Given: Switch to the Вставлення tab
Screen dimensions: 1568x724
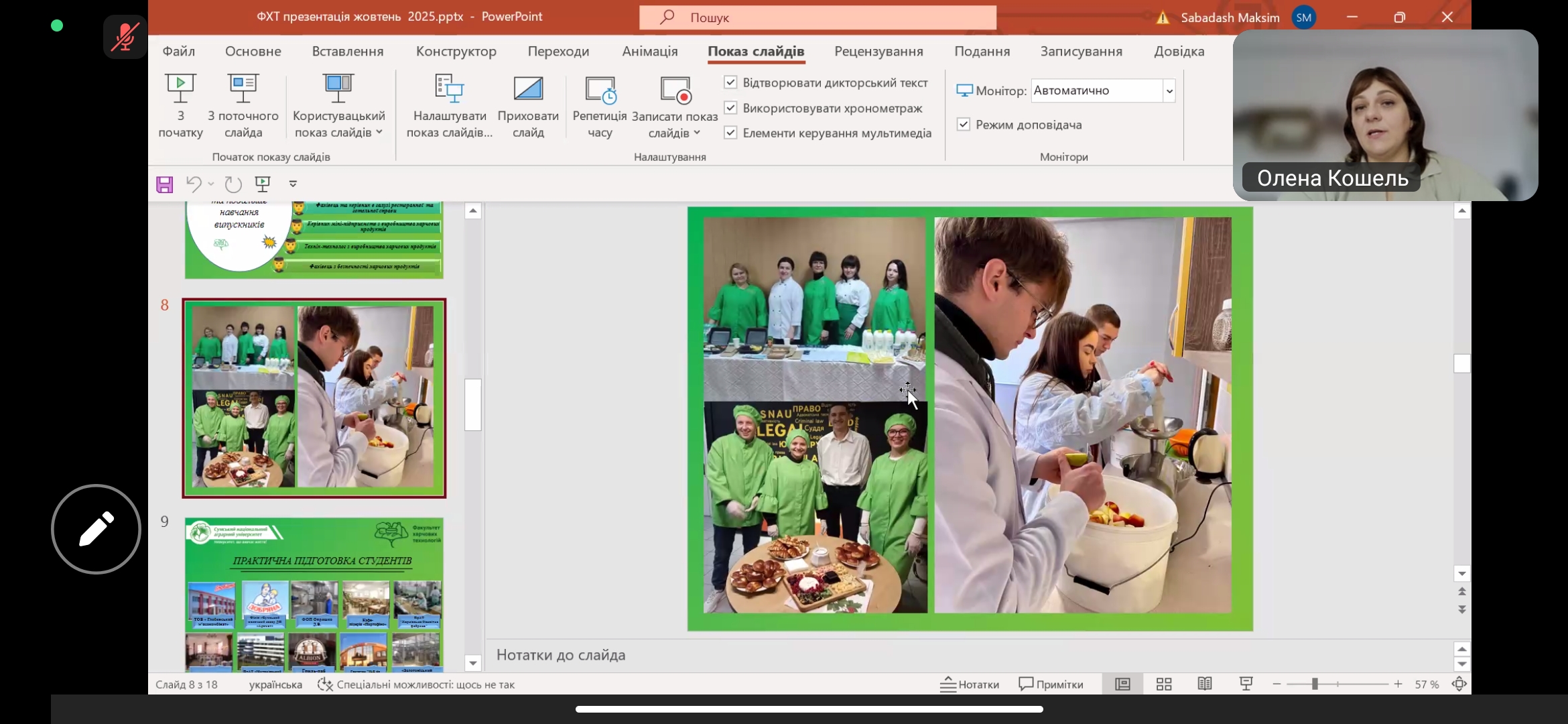Looking at the screenshot, I should [347, 52].
